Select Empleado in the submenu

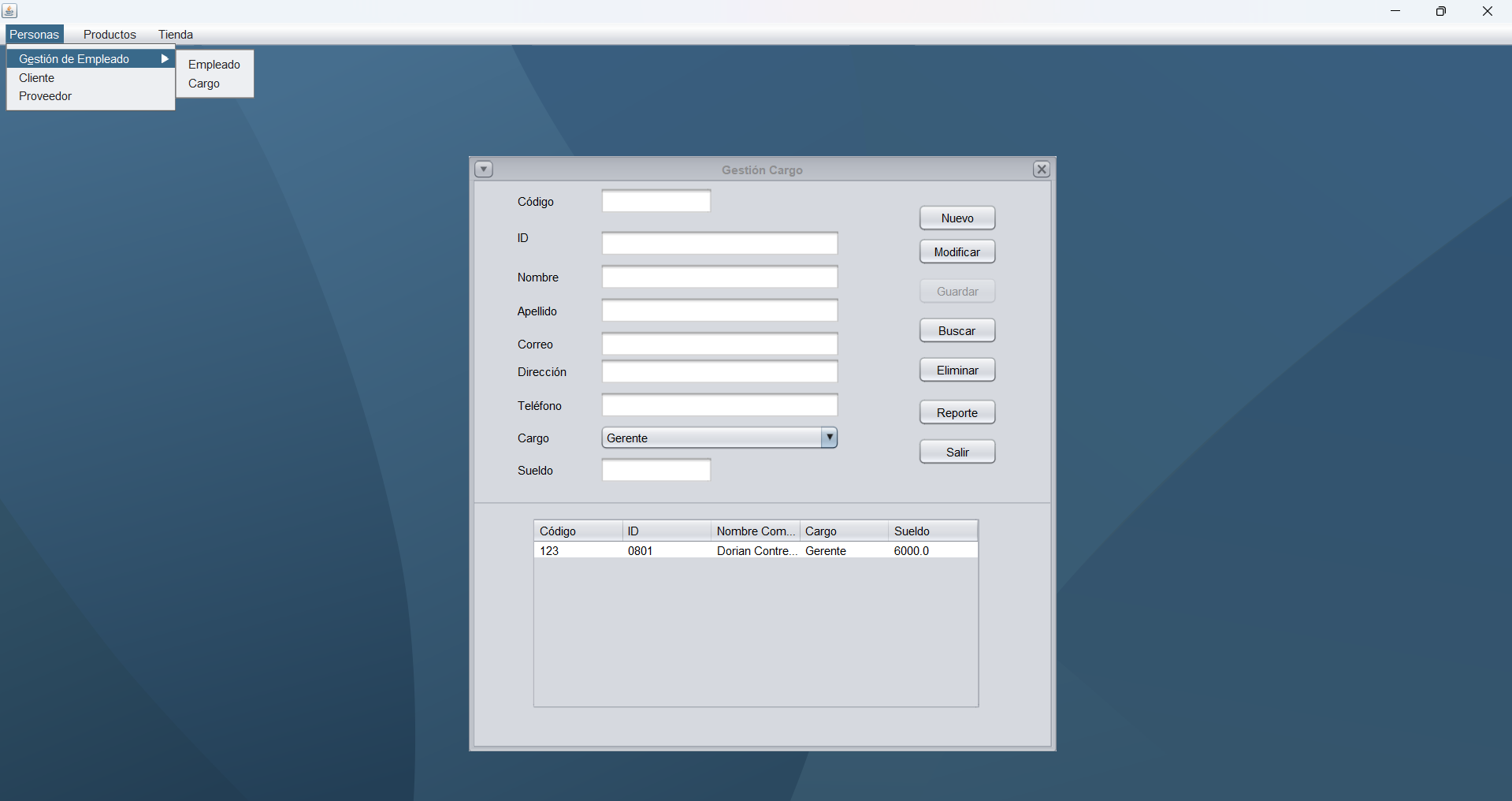click(x=214, y=65)
